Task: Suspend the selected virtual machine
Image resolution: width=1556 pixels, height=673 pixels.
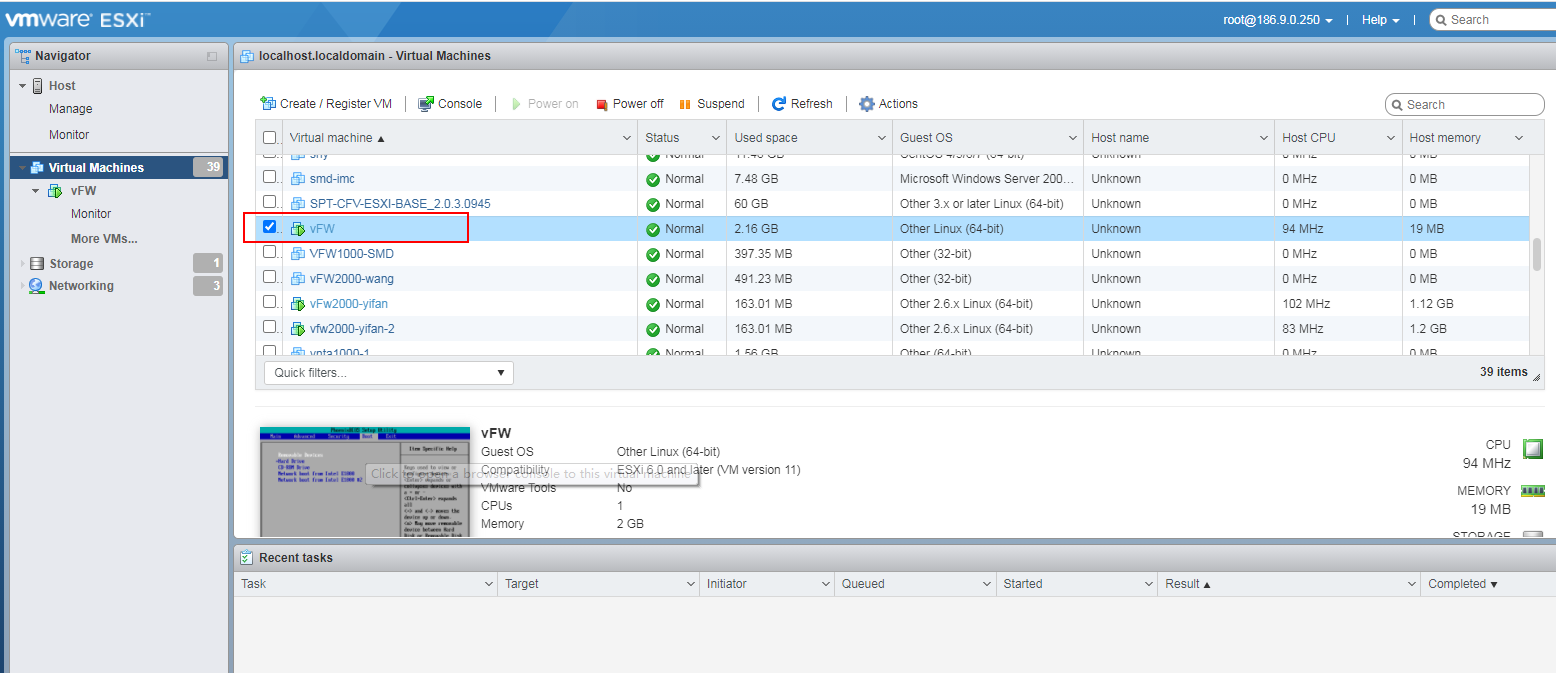Action: [x=712, y=103]
